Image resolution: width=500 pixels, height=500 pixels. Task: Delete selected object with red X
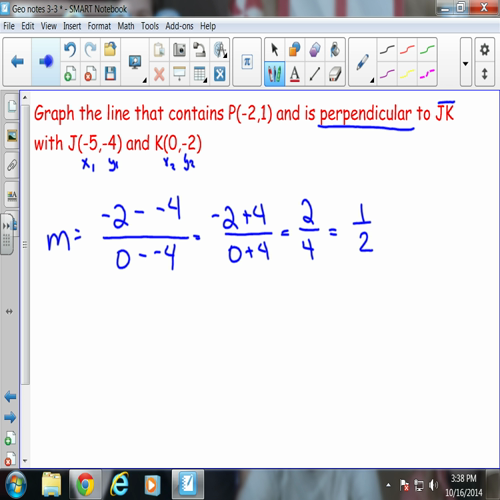pos(159,74)
